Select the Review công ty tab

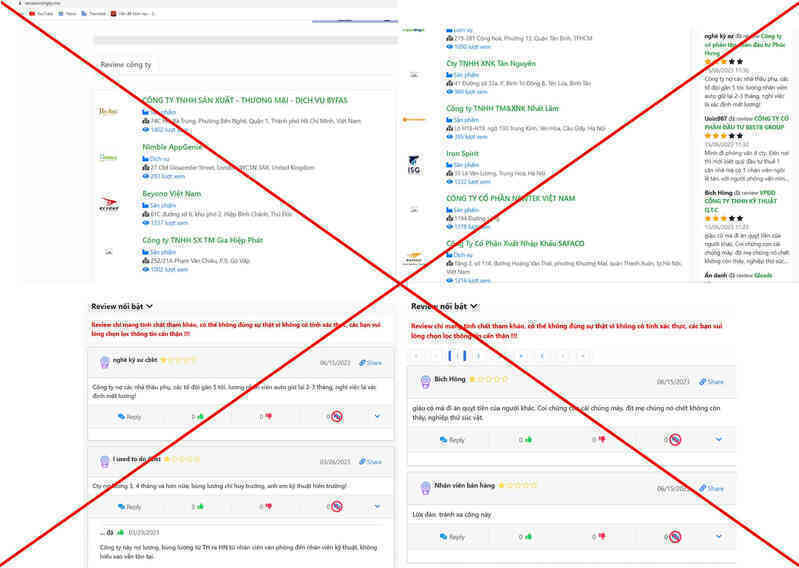point(126,65)
